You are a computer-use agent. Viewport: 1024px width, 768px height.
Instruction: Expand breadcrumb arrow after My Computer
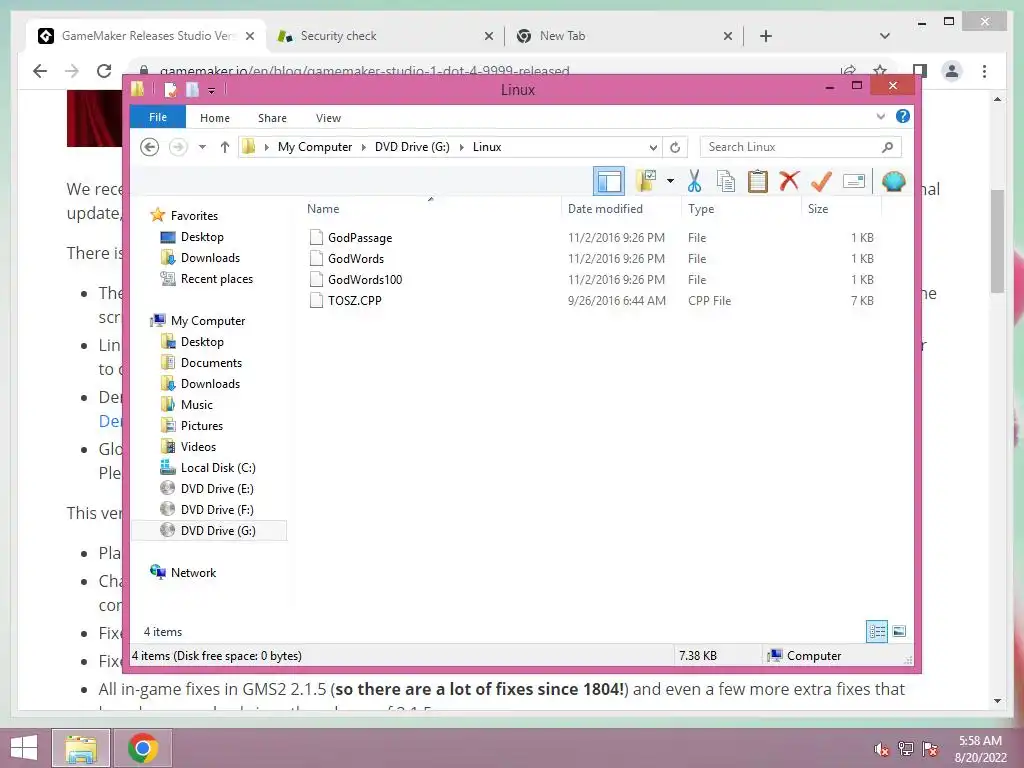coord(364,147)
